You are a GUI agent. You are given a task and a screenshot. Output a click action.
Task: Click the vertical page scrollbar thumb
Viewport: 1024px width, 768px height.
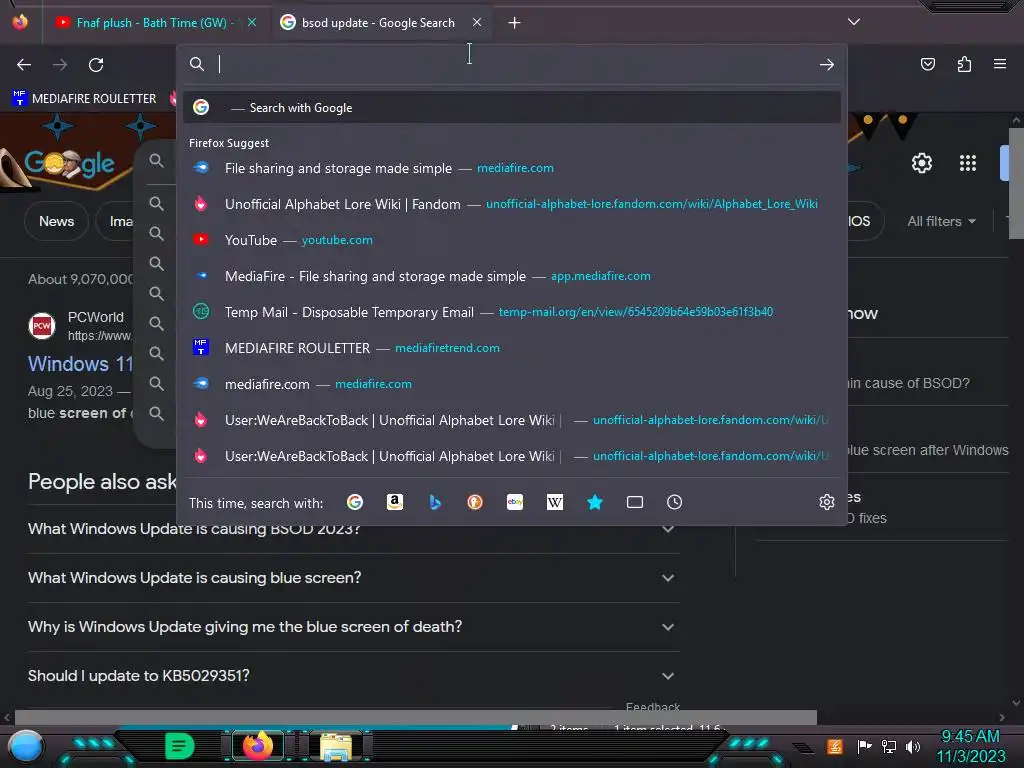pyautogui.click(x=1016, y=184)
